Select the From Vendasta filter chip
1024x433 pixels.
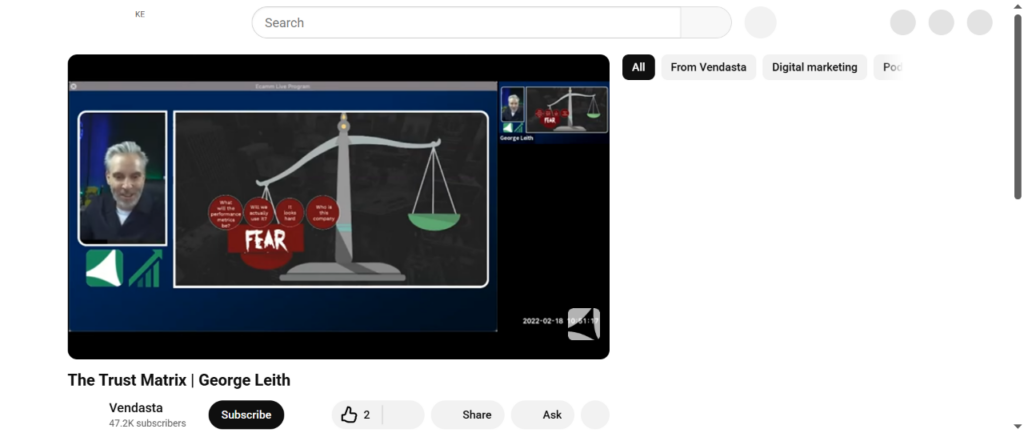click(x=708, y=67)
